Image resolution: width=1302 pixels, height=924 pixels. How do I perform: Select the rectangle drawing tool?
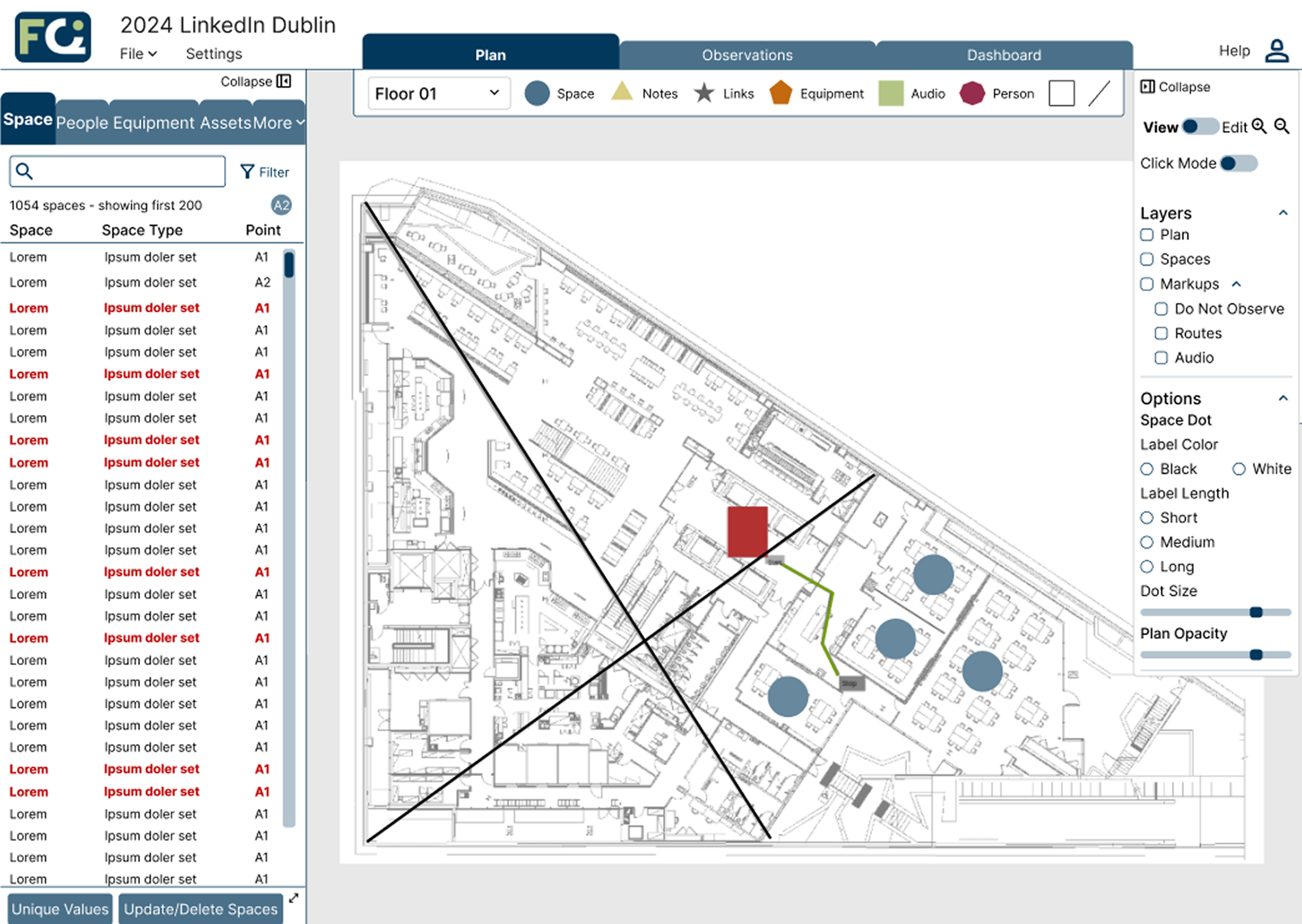tap(1062, 93)
